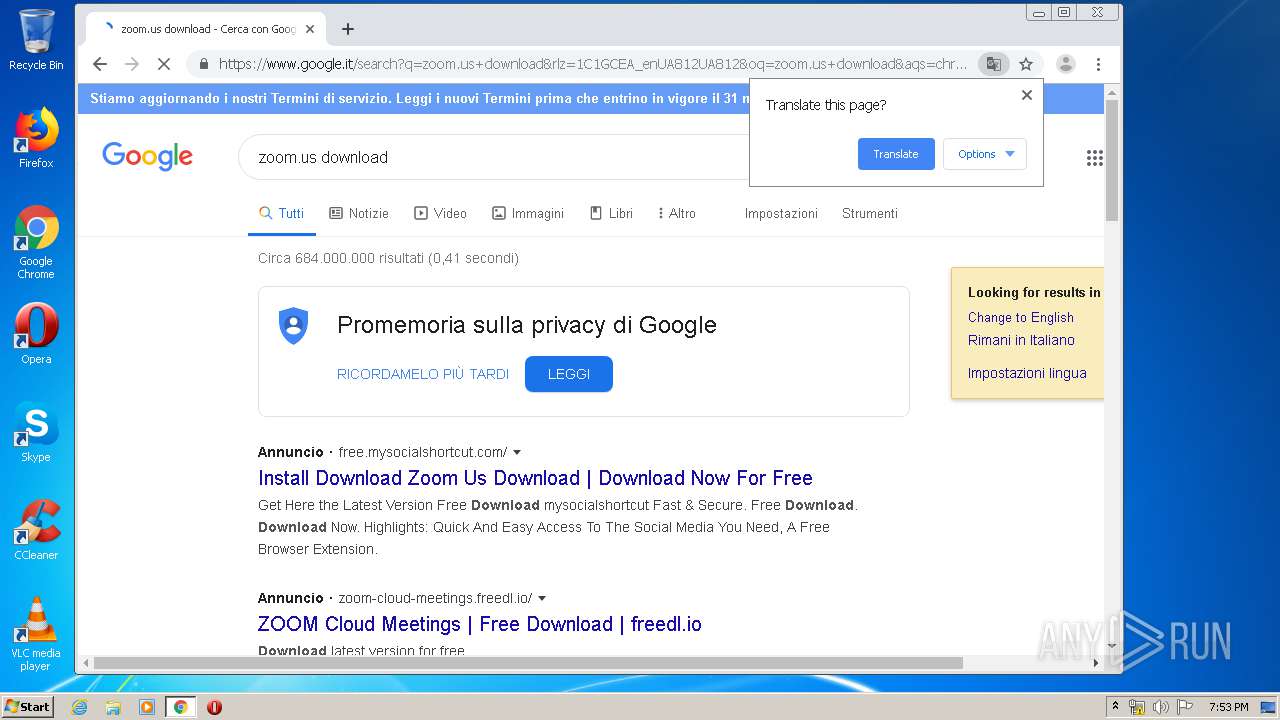Close the zoom.us download tab
Viewport: 1280px width, 720px height.
coord(310,29)
